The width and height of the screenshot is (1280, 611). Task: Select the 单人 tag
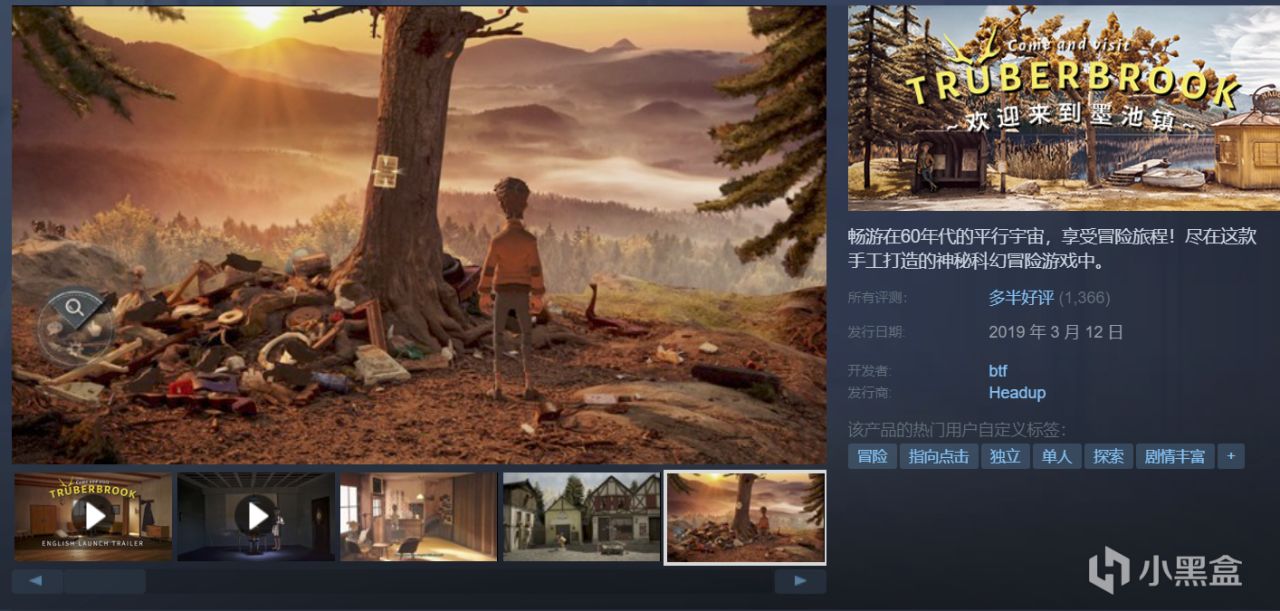point(1057,457)
